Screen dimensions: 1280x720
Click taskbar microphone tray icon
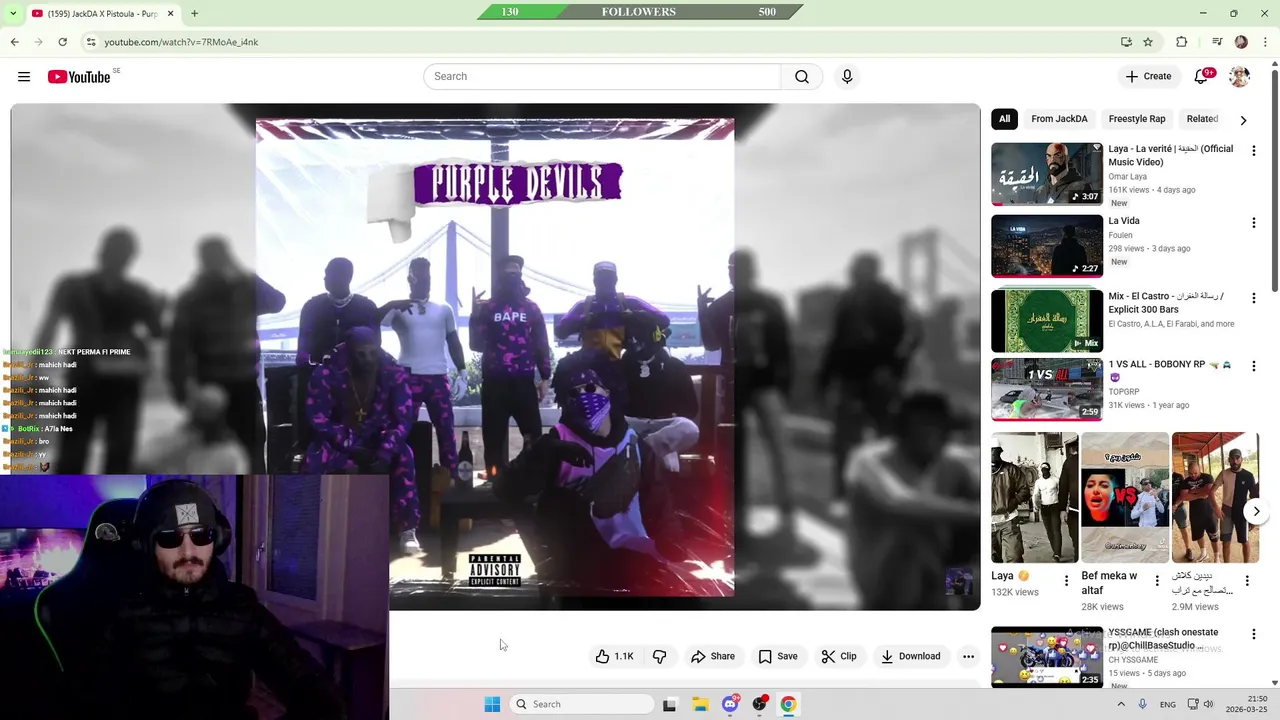(x=1142, y=704)
